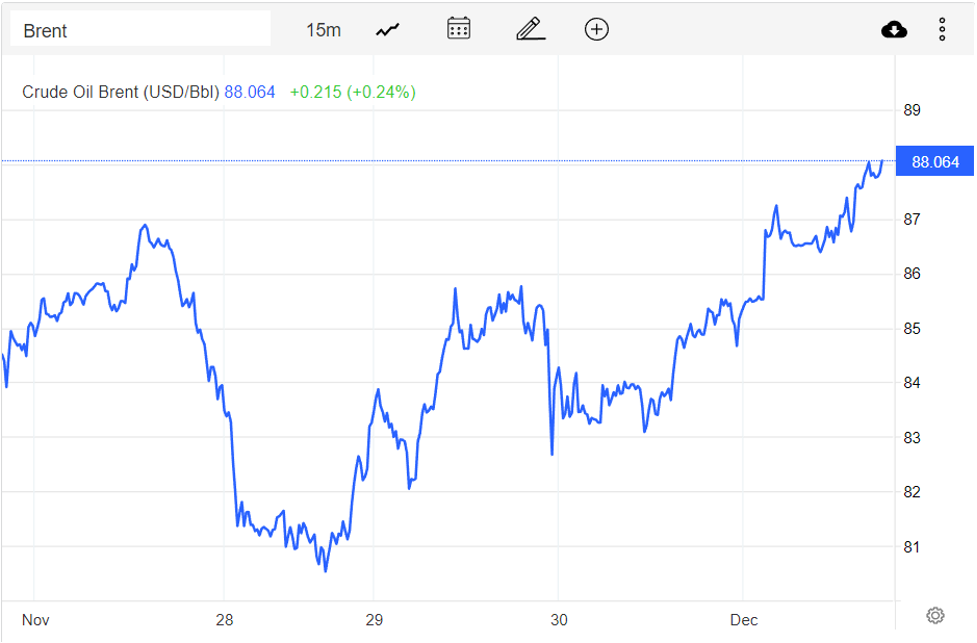Select the 28 date marker on time axis
Viewport: 977px width, 643px height.
point(224,619)
